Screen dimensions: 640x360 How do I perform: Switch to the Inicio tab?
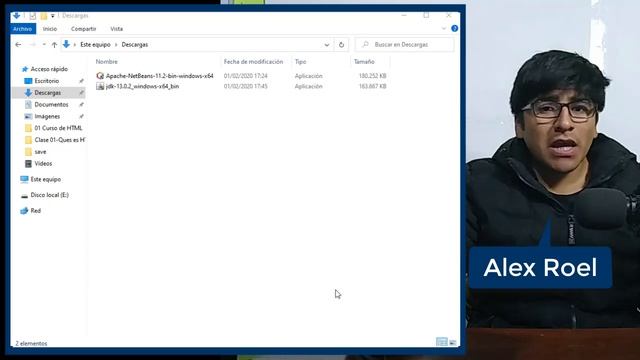point(50,29)
